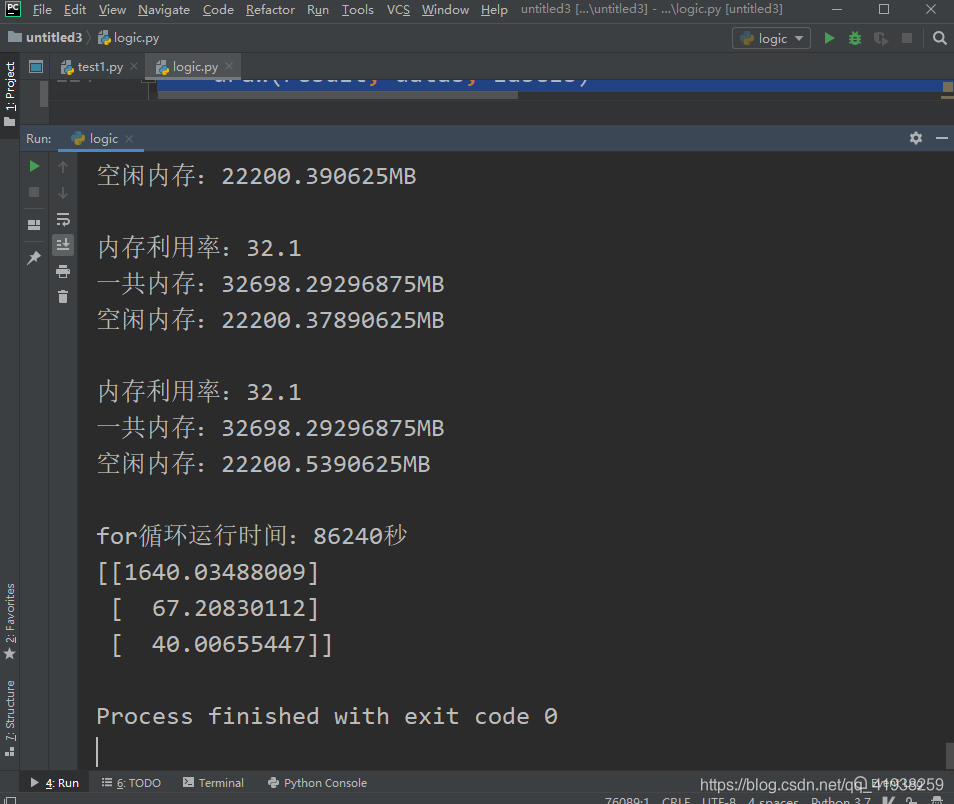Click logic.py breadcrumb in navigation bar
Image resolution: width=954 pixels, height=804 pixels.
tap(128, 38)
